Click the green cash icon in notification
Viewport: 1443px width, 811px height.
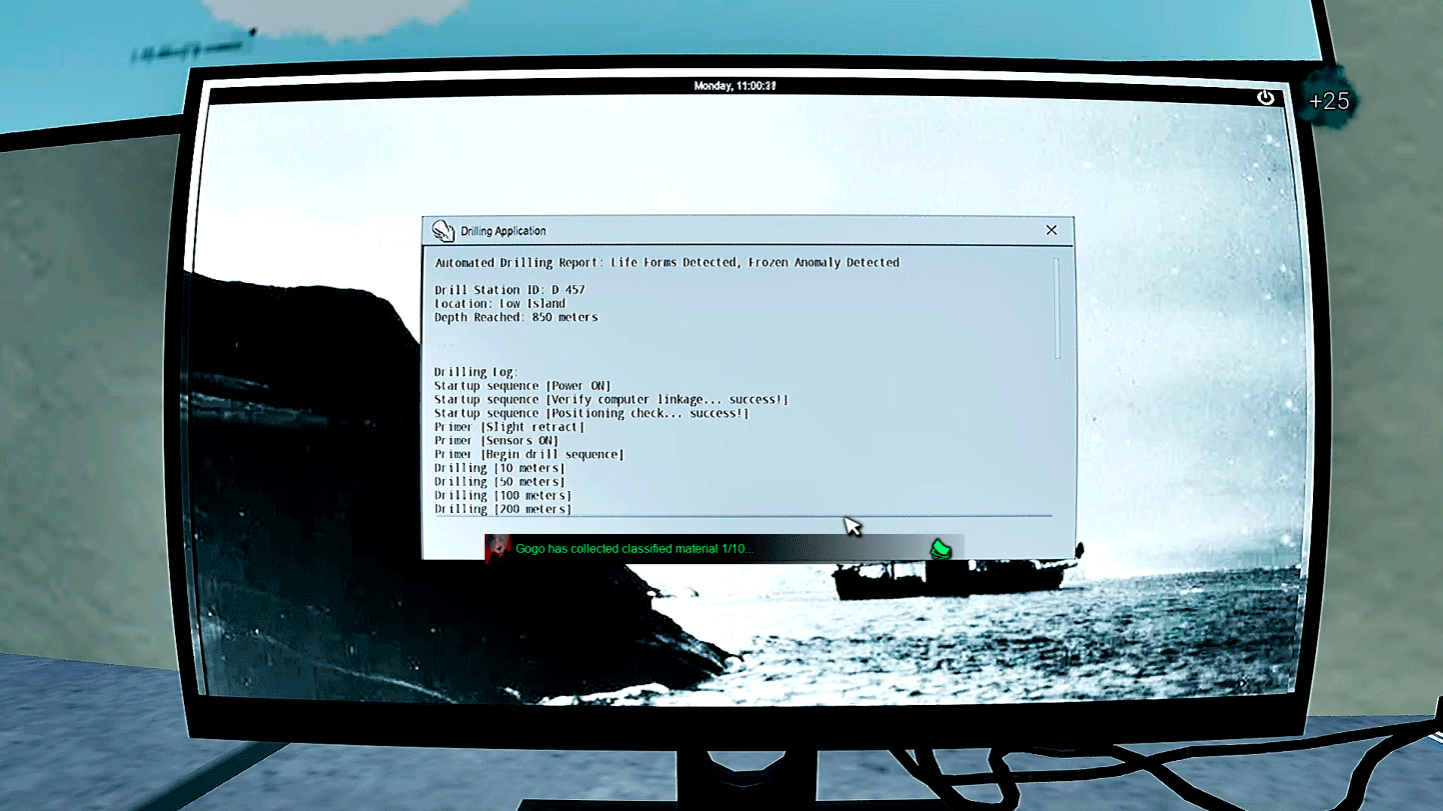(940, 548)
